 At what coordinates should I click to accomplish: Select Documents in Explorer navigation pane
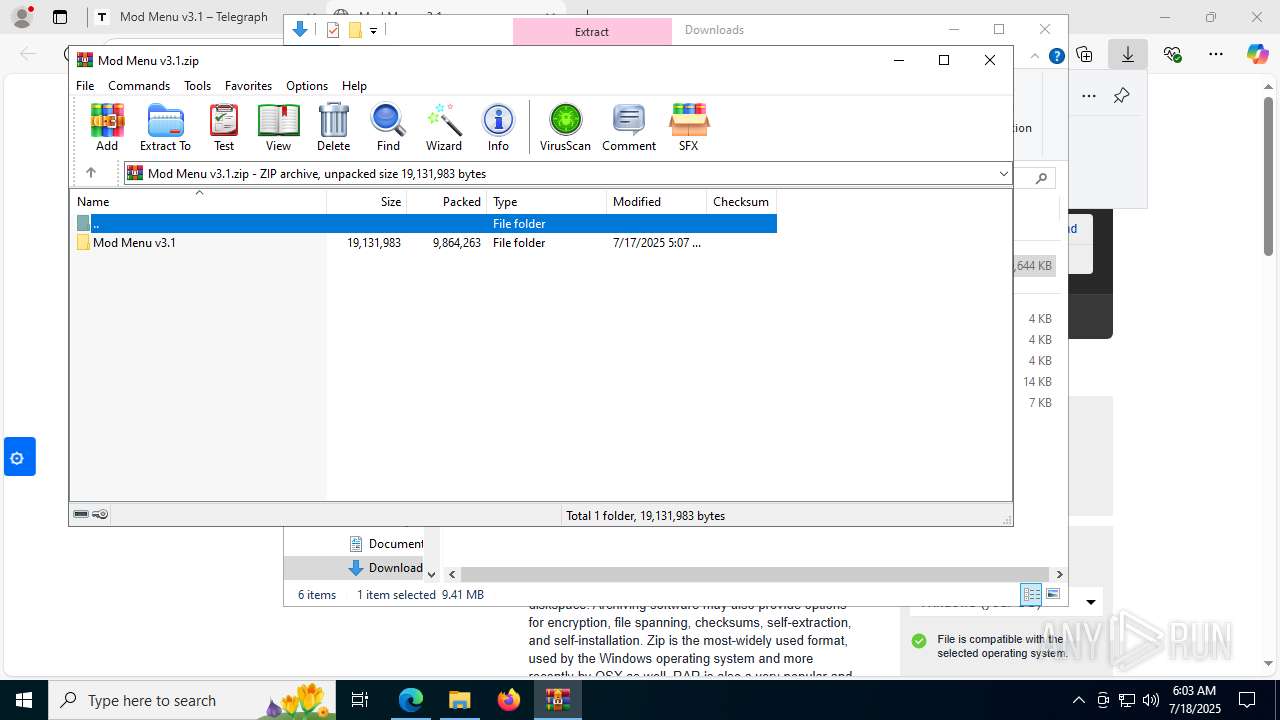click(386, 544)
